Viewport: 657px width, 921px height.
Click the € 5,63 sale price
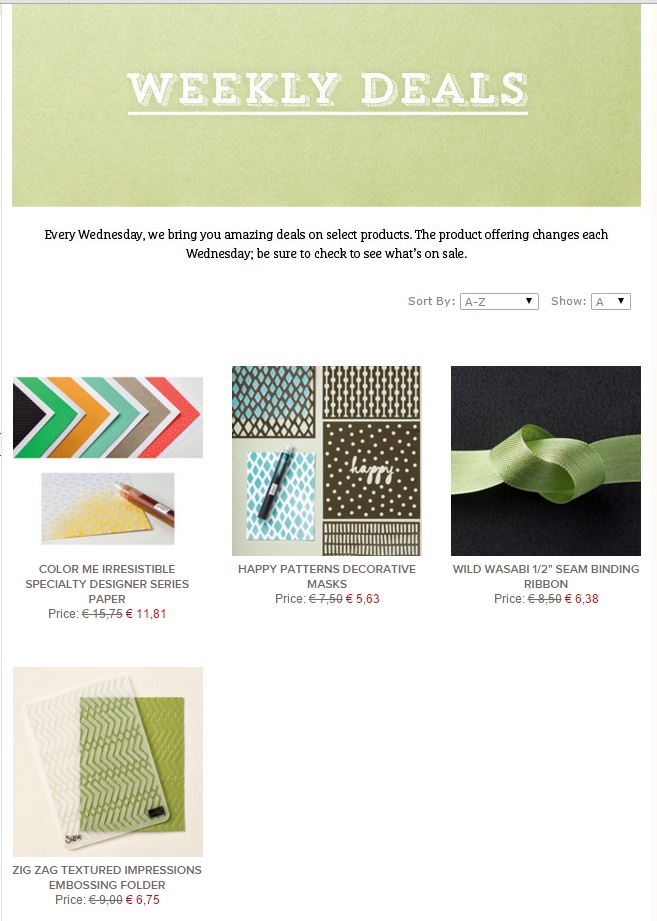[363, 599]
